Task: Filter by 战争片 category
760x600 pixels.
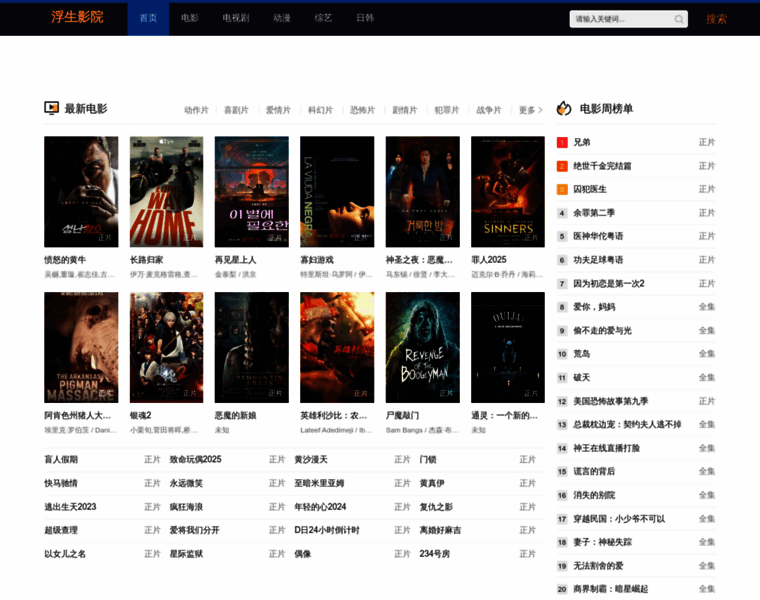Action: [x=489, y=110]
